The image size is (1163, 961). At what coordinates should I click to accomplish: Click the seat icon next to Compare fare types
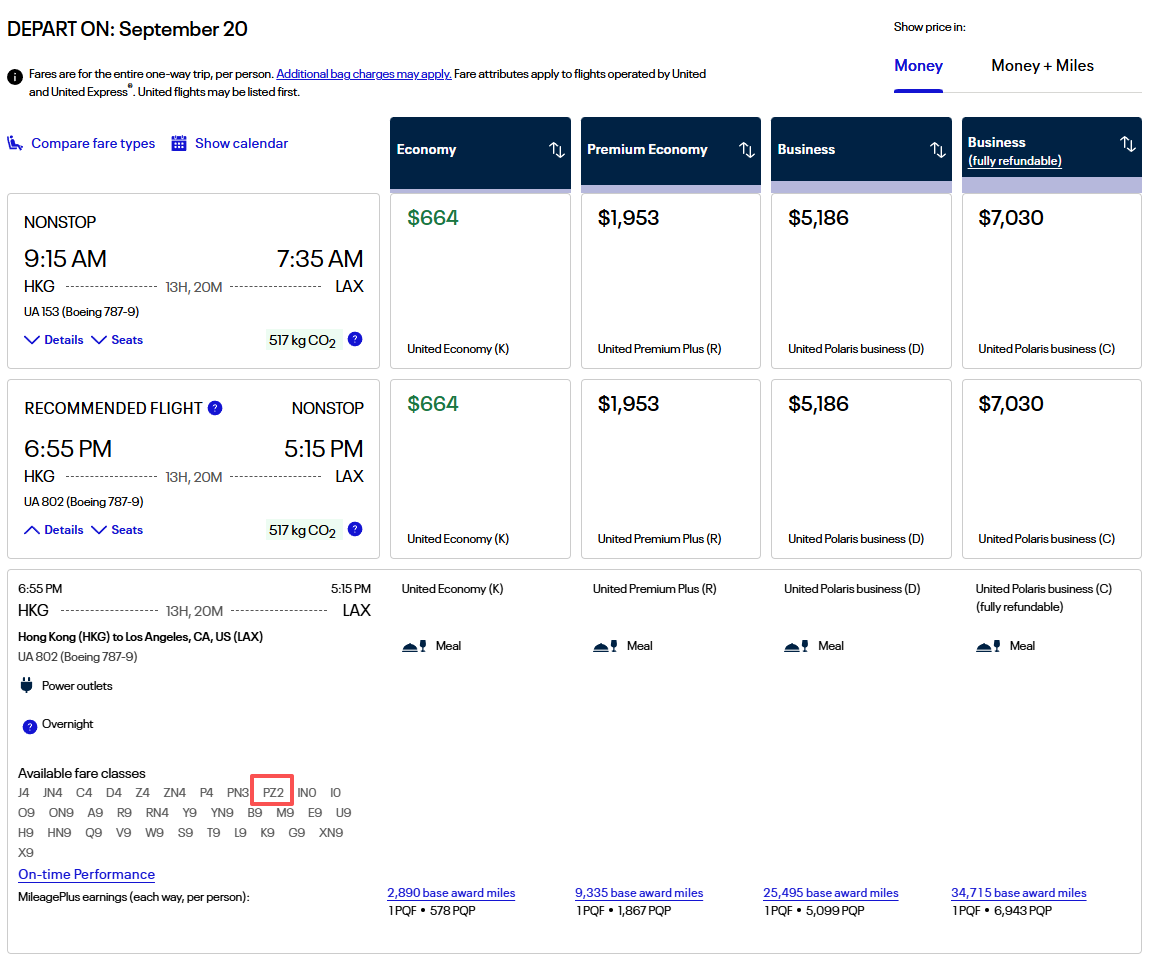[15, 143]
